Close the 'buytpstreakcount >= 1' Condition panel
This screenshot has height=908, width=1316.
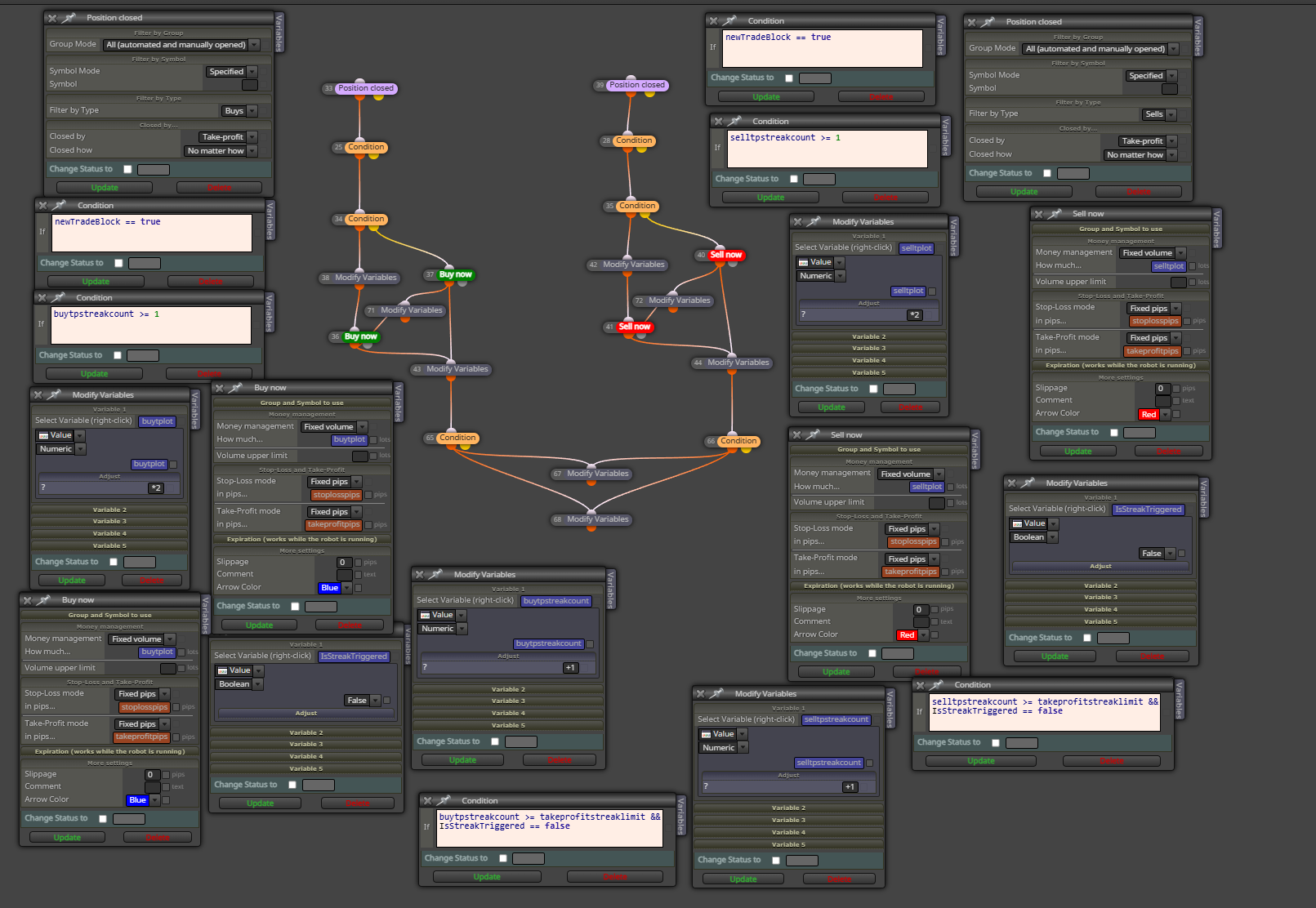pos(42,298)
